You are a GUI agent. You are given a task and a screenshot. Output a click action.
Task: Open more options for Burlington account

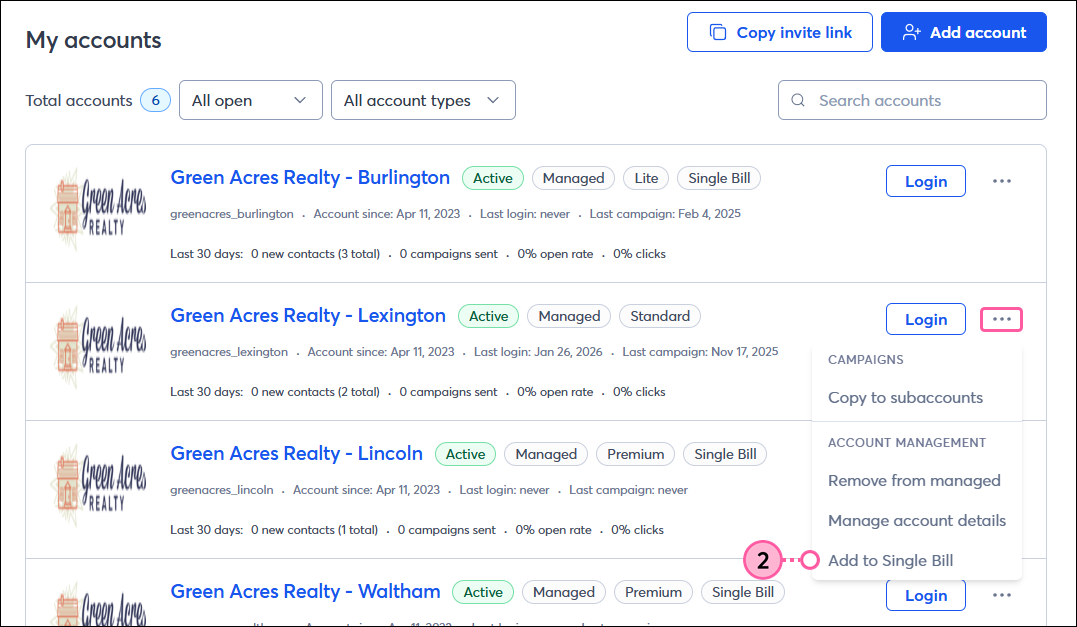pyautogui.click(x=1001, y=181)
